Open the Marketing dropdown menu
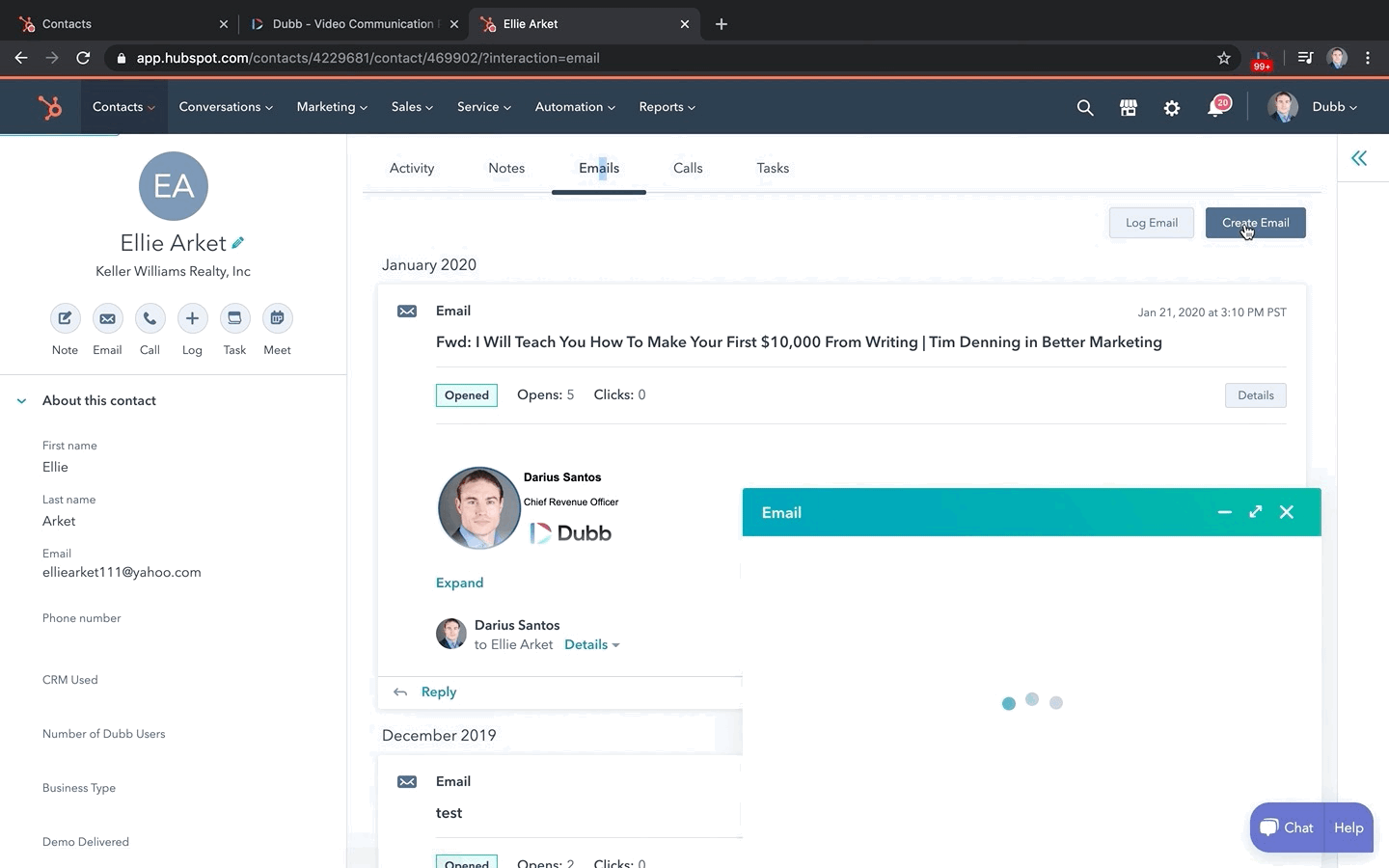The image size is (1389, 868). (x=332, y=107)
